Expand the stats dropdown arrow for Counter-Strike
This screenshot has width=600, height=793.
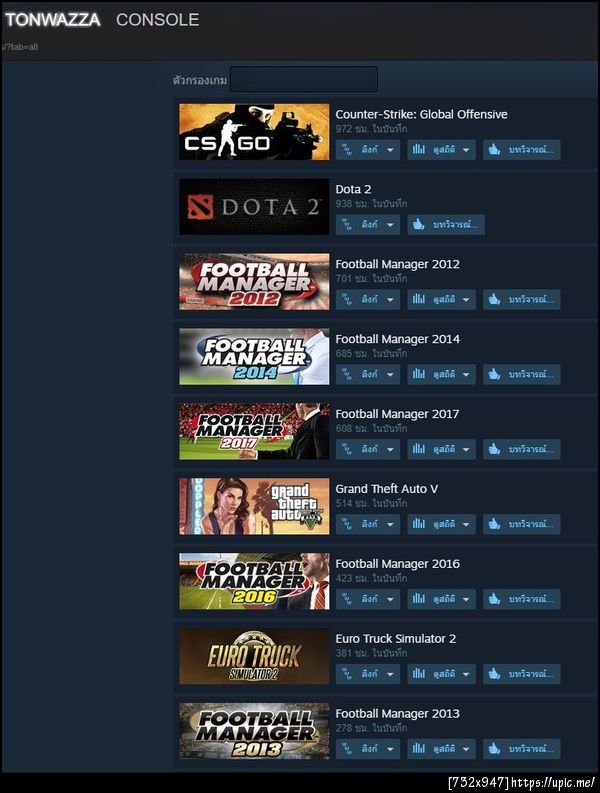pos(466,150)
